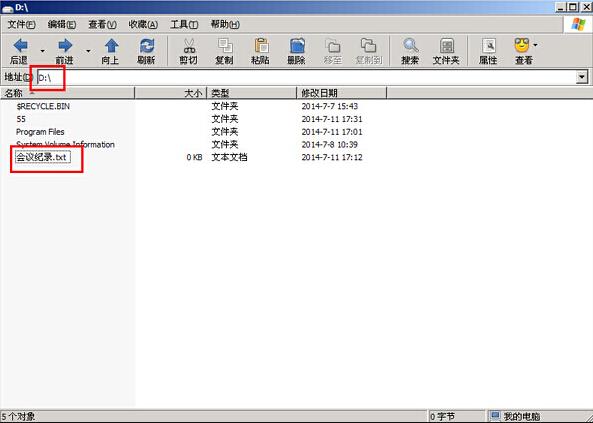593x423 pixels.
Task: Expand the Forward button history dropdown arrow
Action: click(88, 51)
